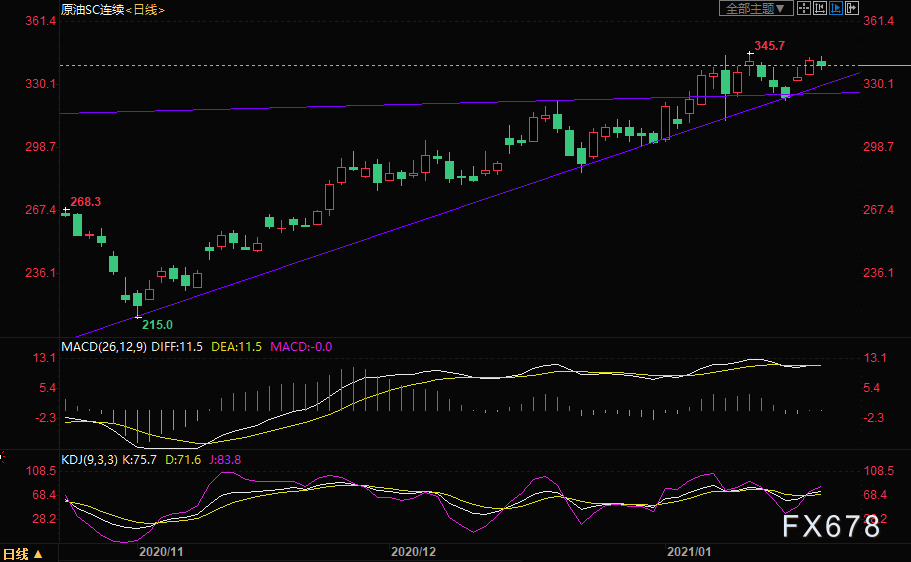Click the 268.3 price marker
The height and width of the screenshot is (562, 911).
pos(85,202)
